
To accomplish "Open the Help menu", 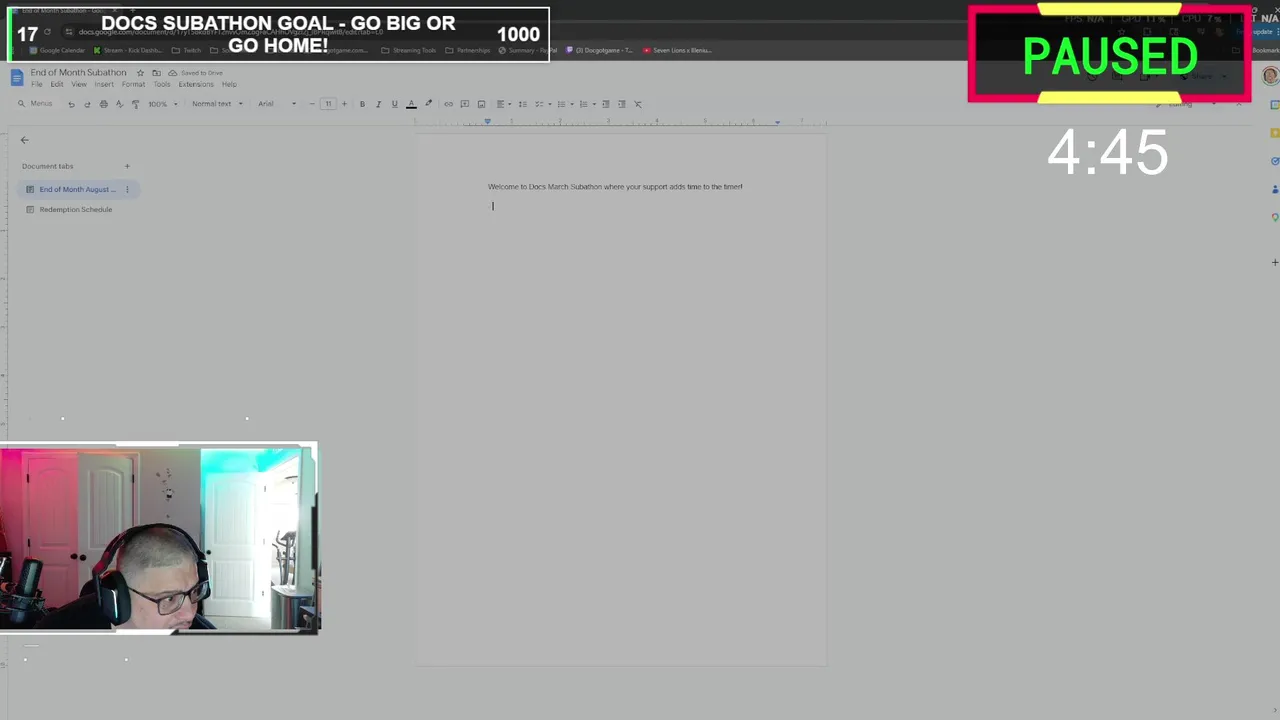I will pos(229,84).
